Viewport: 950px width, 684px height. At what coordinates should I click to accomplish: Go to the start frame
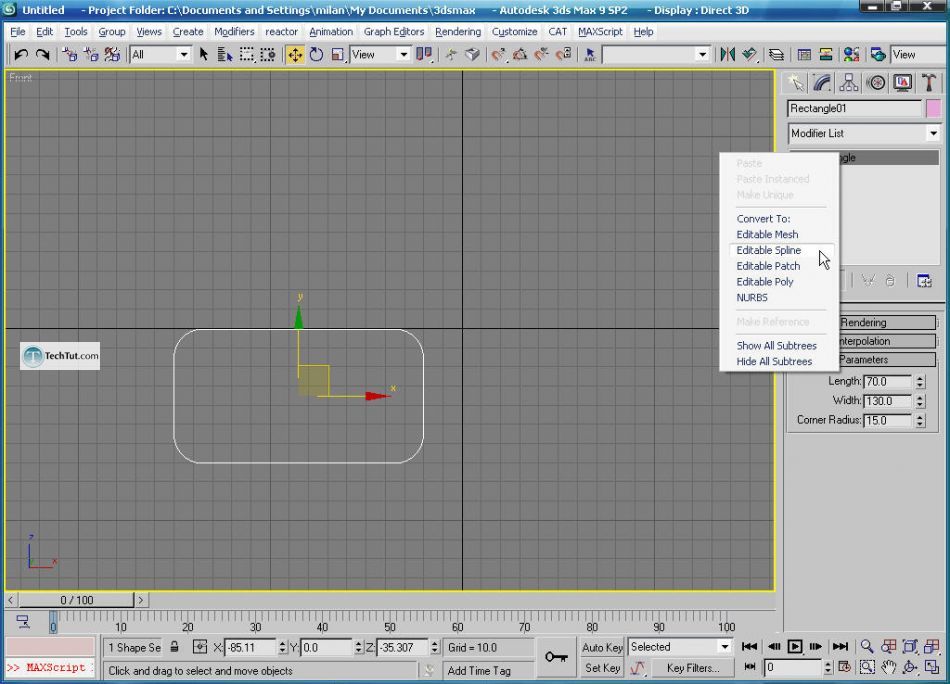pos(749,647)
